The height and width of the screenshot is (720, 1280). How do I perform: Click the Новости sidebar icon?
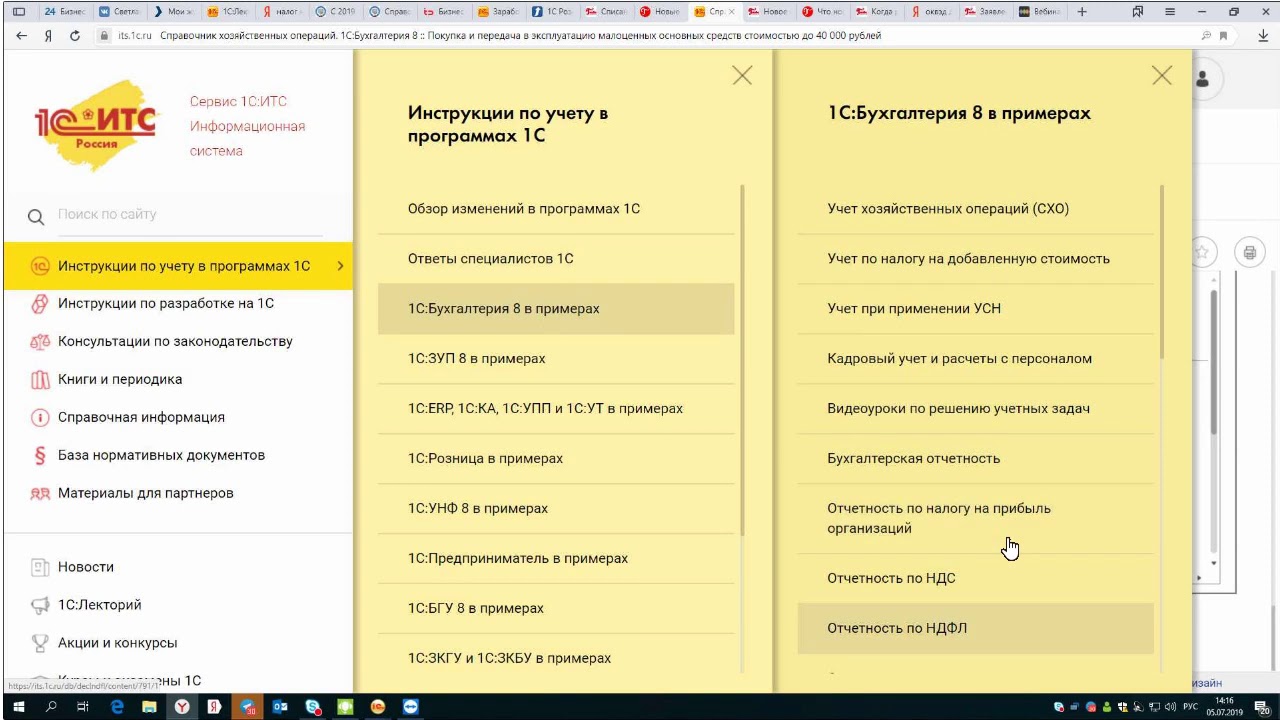[40, 567]
